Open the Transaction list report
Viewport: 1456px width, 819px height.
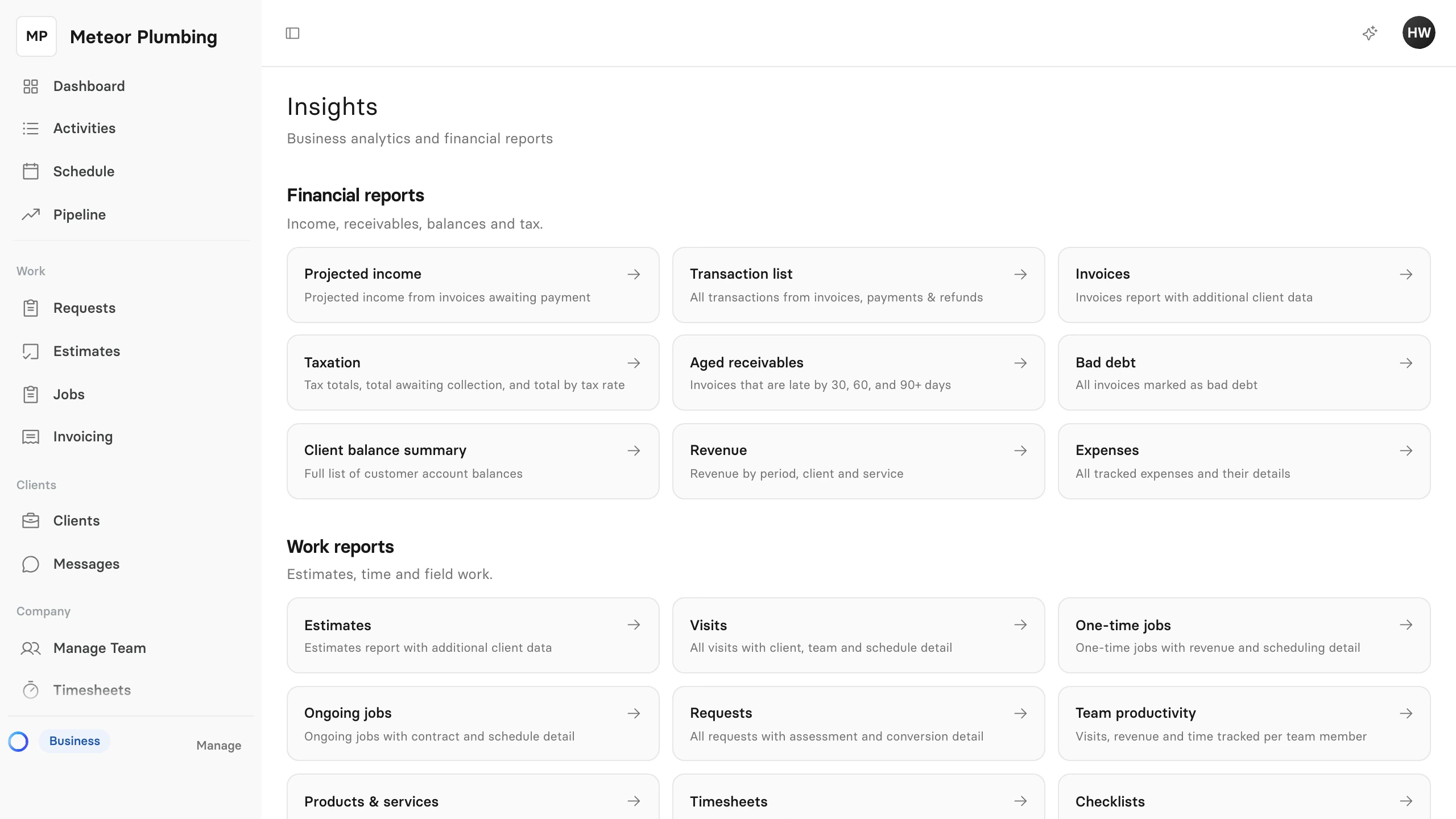click(858, 285)
